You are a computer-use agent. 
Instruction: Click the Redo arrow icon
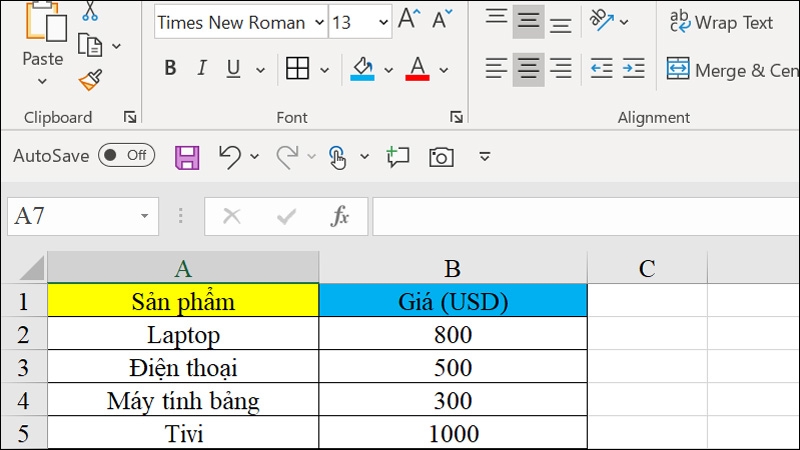pyautogui.click(x=287, y=157)
